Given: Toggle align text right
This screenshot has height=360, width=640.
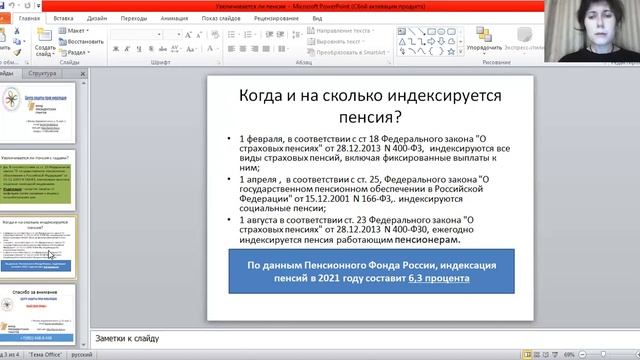Looking at the screenshot, I should tap(255, 49).
